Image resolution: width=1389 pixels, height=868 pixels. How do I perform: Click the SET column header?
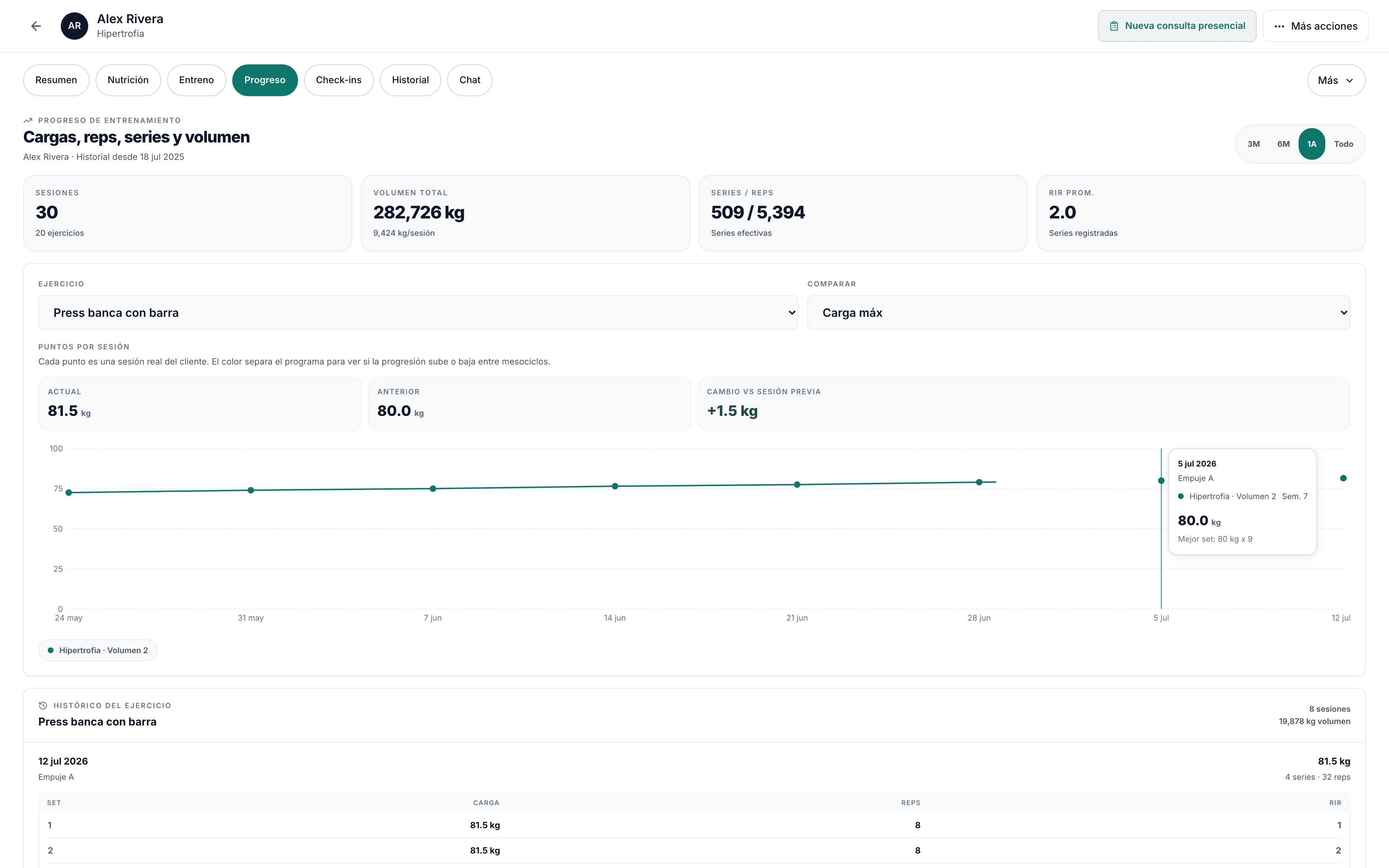click(54, 803)
